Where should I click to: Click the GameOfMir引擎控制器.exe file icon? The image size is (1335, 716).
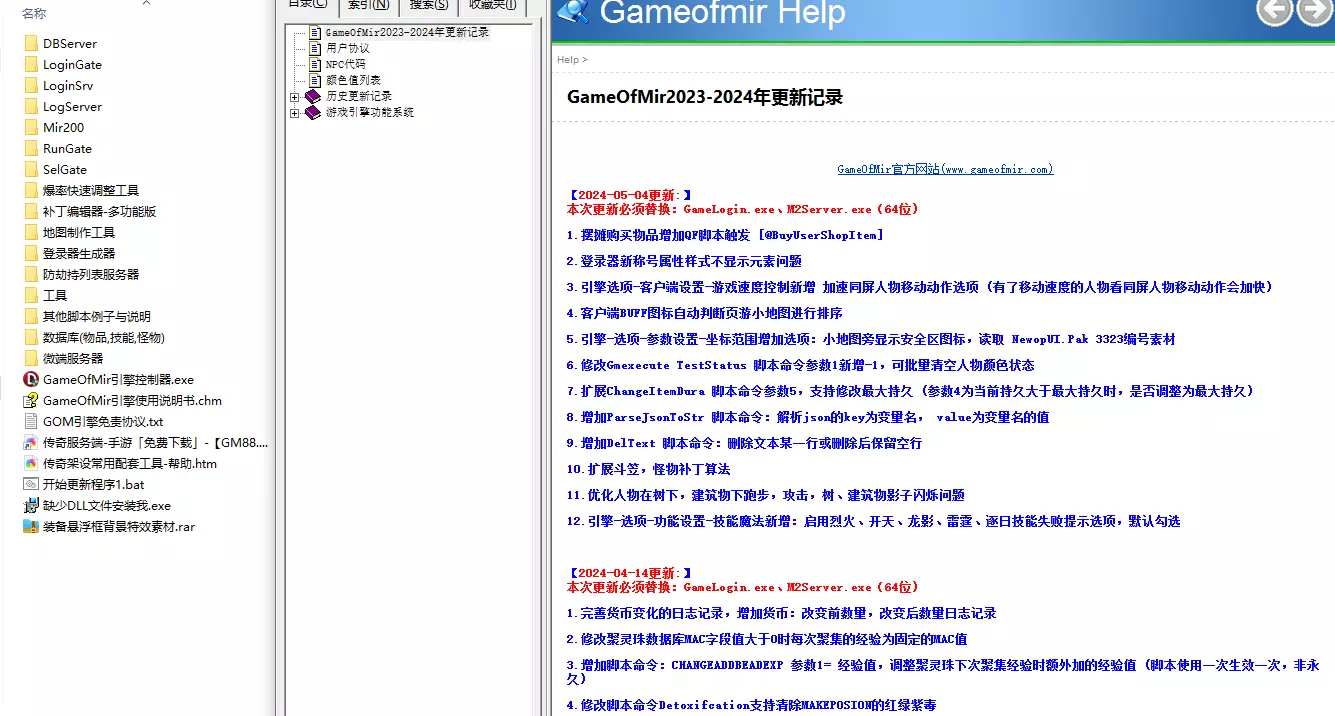30,380
